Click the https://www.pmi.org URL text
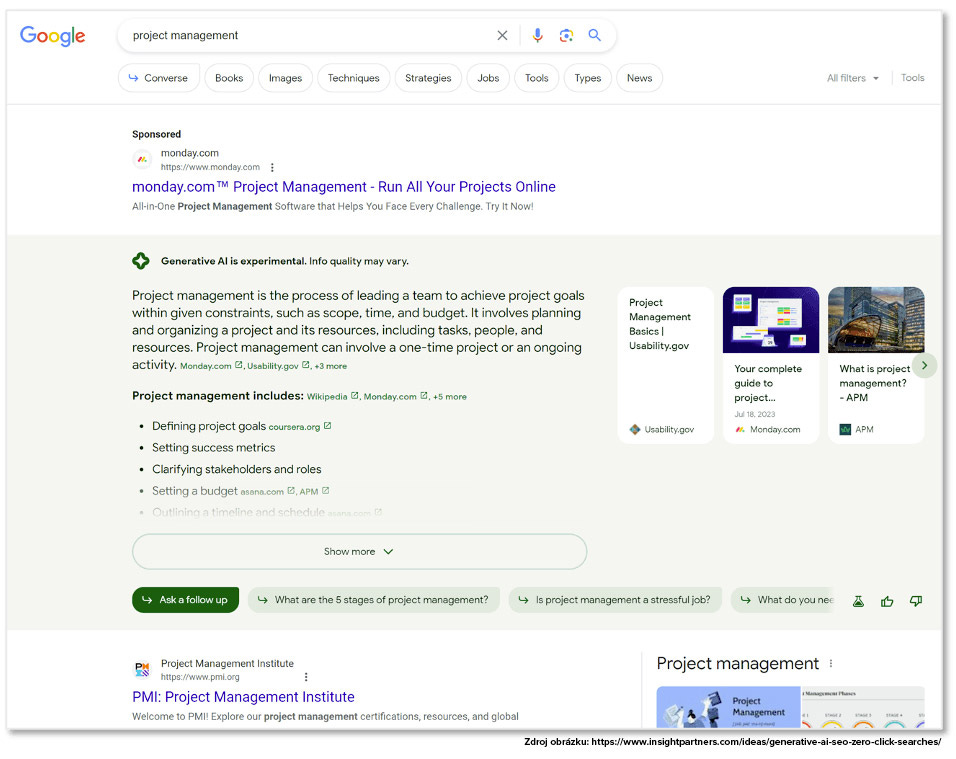Image resolution: width=956 pixels, height=759 pixels. 200,677
